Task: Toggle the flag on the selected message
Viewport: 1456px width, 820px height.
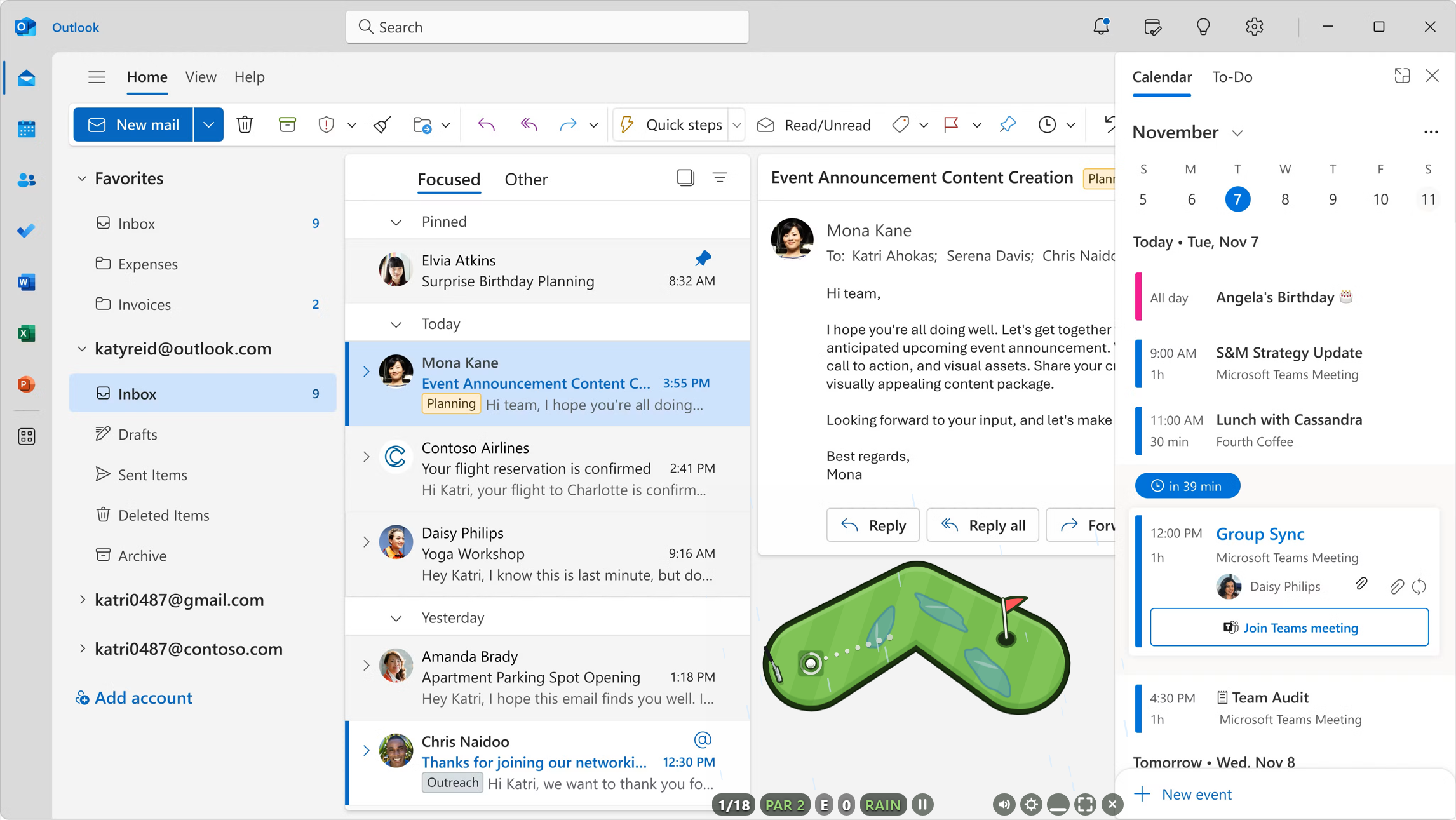Action: point(951,124)
